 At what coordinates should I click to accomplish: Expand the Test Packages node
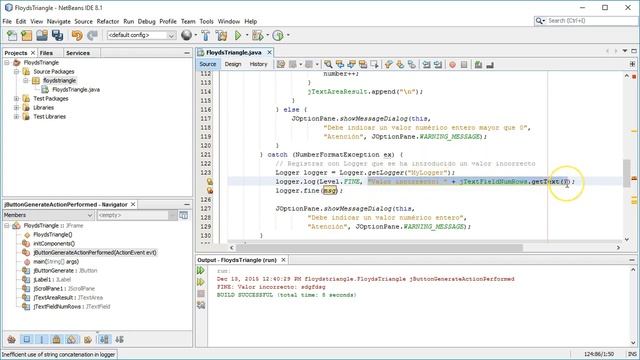click(x=16, y=99)
